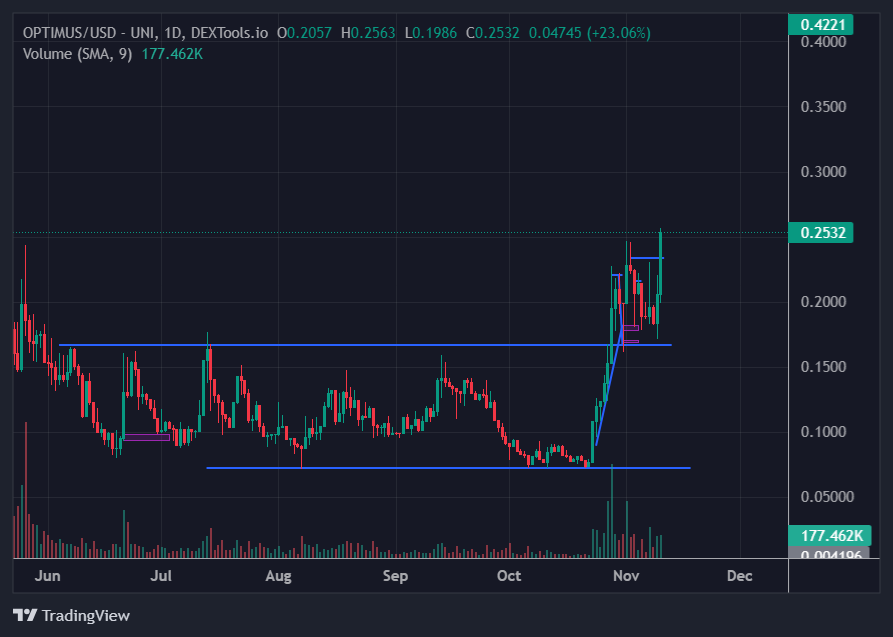Click the Nov label on time axis
This screenshot has width=893, height=637.
coord(626,576)
